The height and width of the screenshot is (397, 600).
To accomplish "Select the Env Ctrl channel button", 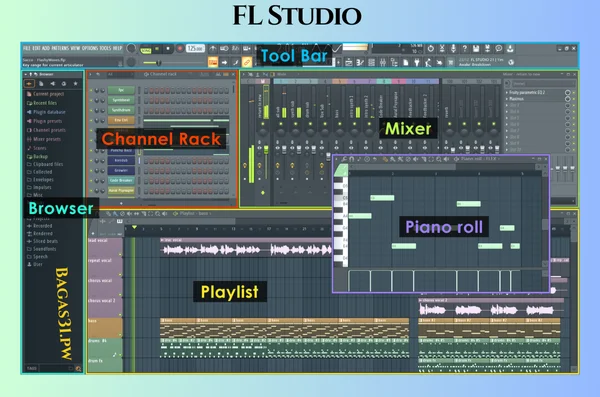I will pos(121,120).
